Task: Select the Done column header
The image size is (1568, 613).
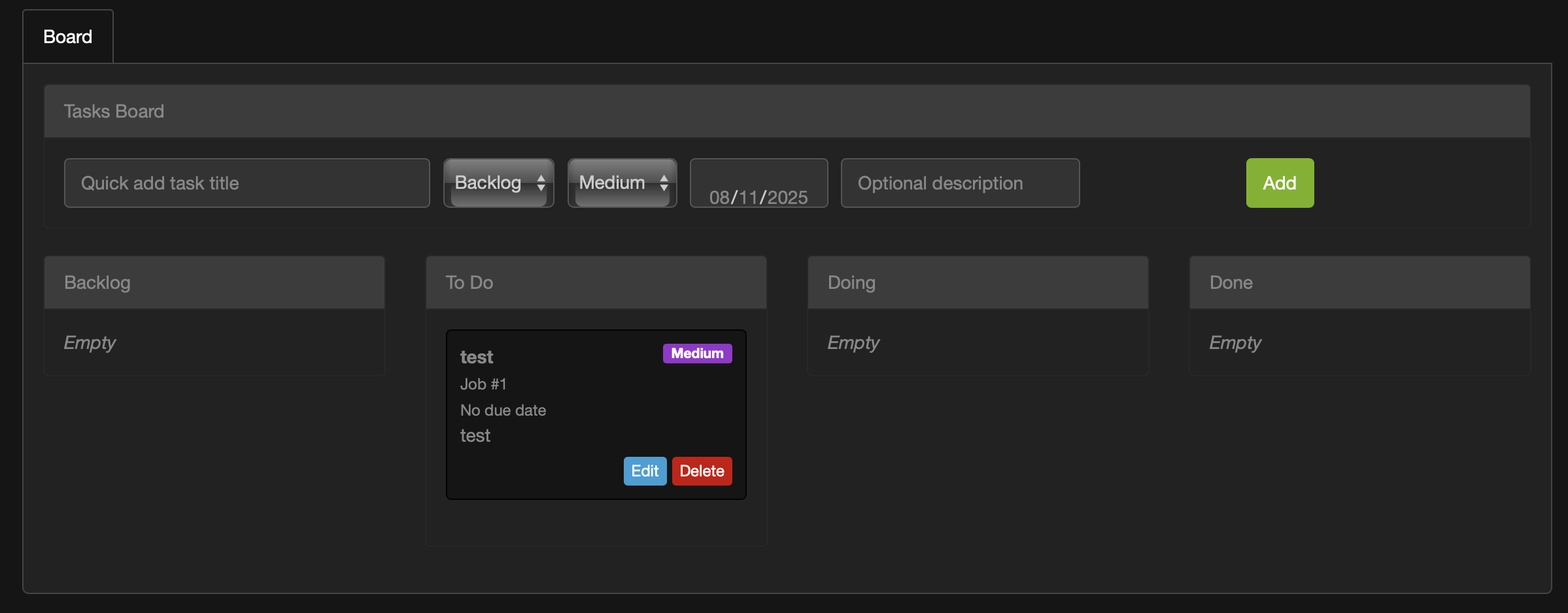Action: coord(1231,282)
